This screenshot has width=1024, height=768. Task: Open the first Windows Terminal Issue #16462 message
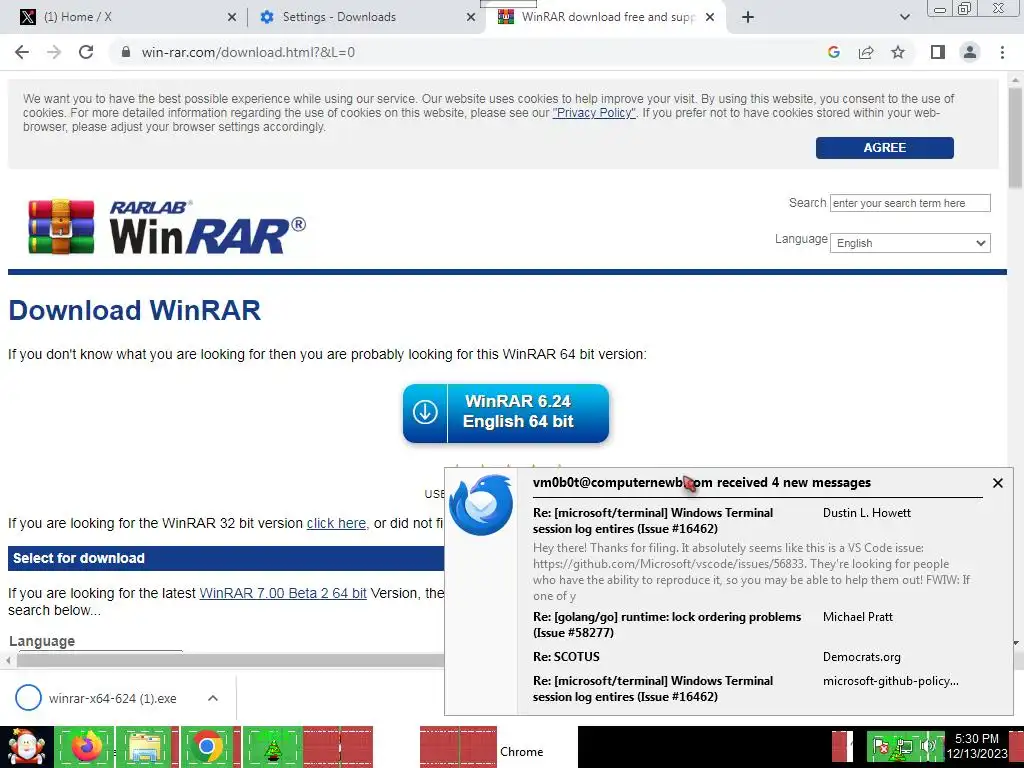[x=653, y=520]
